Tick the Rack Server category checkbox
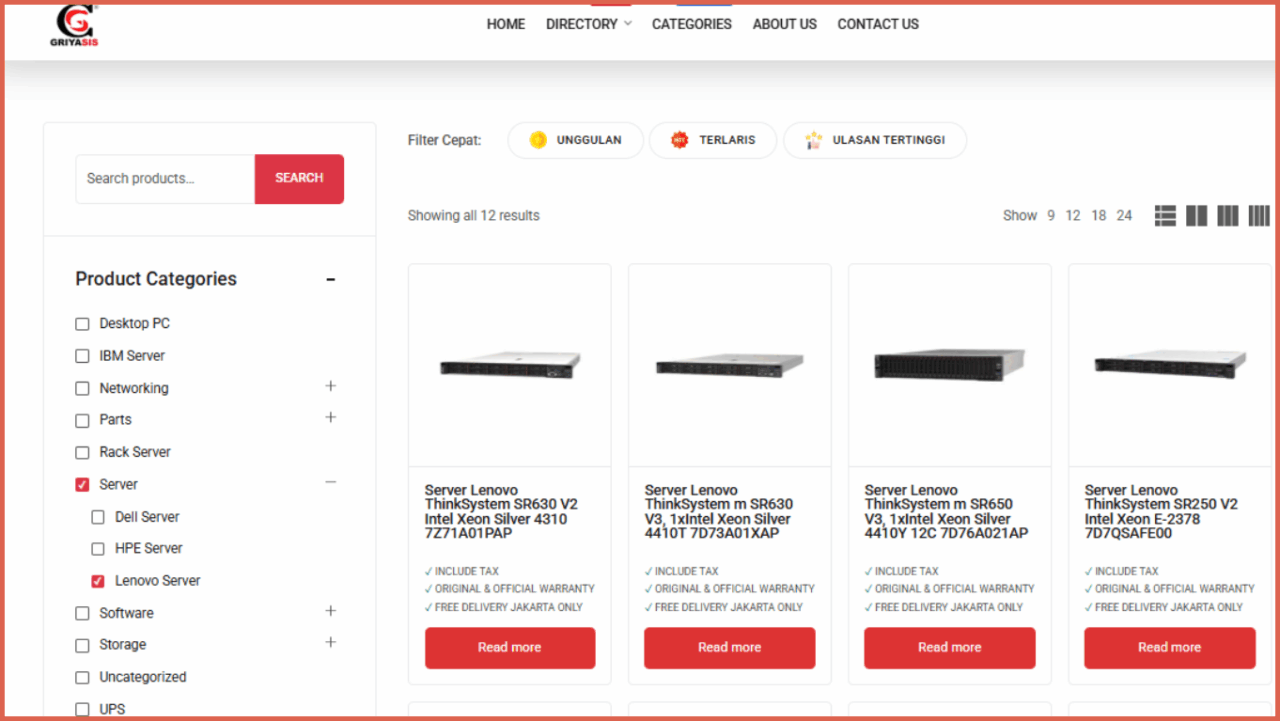The width and height of the screenshot is (1280, 721). tap(82, 452)
